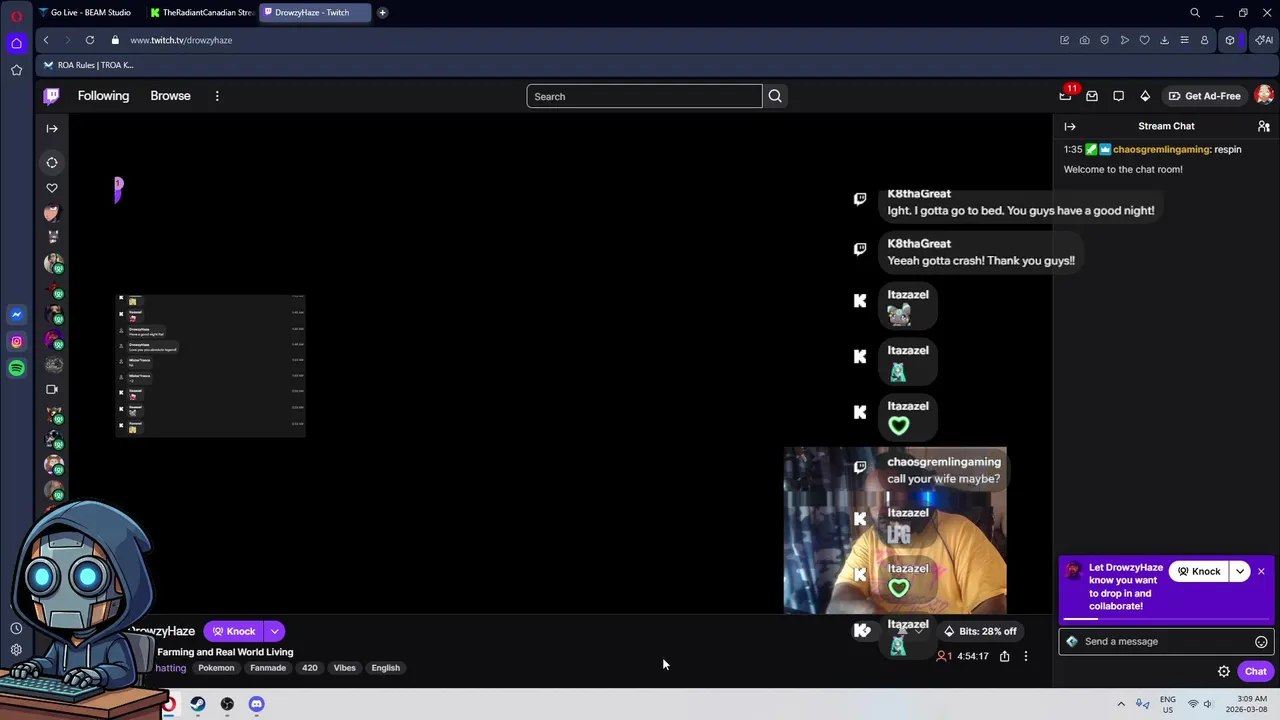Screen dimensions: 1280x720
Task: Click the Knock button beside DrowzyHaze name
Action: coord(233,631)
